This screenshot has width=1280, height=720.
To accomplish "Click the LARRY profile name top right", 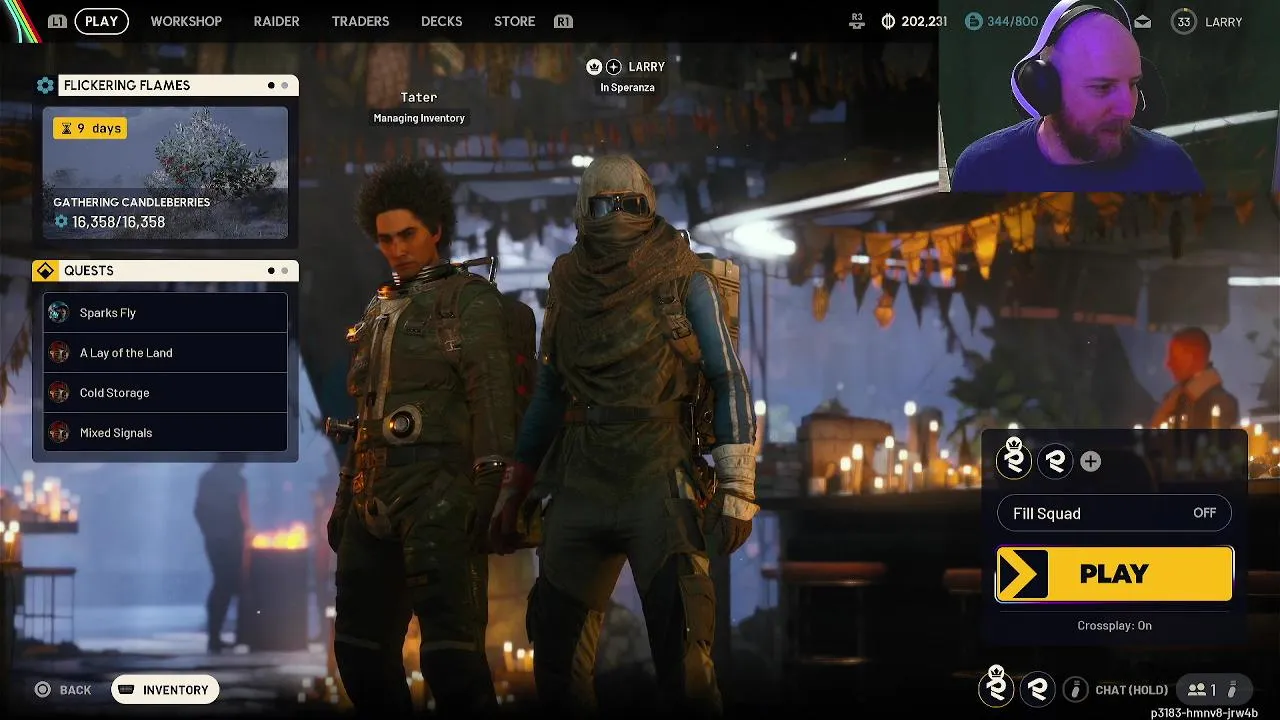I will [x=1223, y=21].
